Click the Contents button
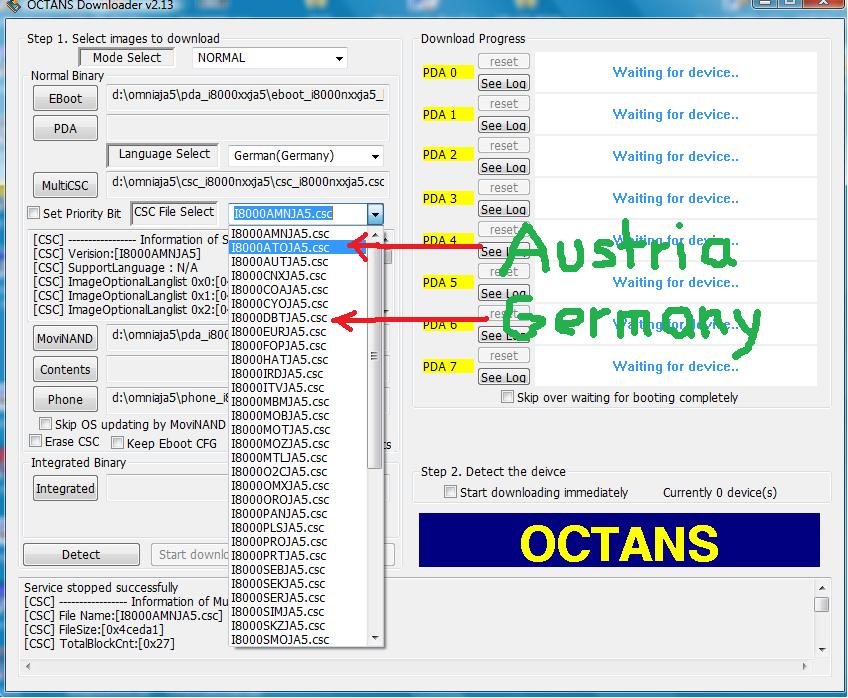The height and width of the screenshot is (698, 848). (x=65, y=370)
